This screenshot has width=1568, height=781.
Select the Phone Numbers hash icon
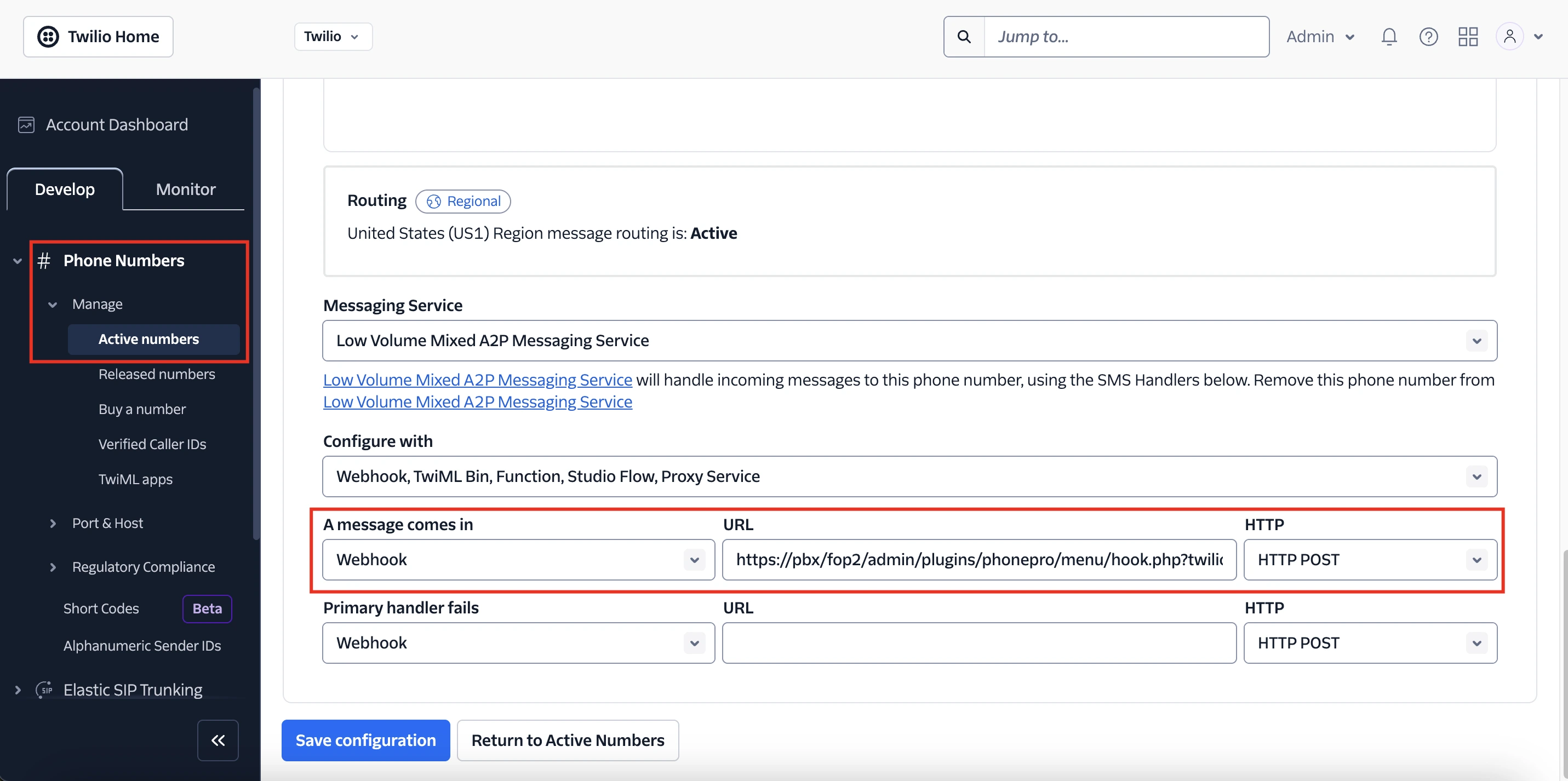click(44, 261)
